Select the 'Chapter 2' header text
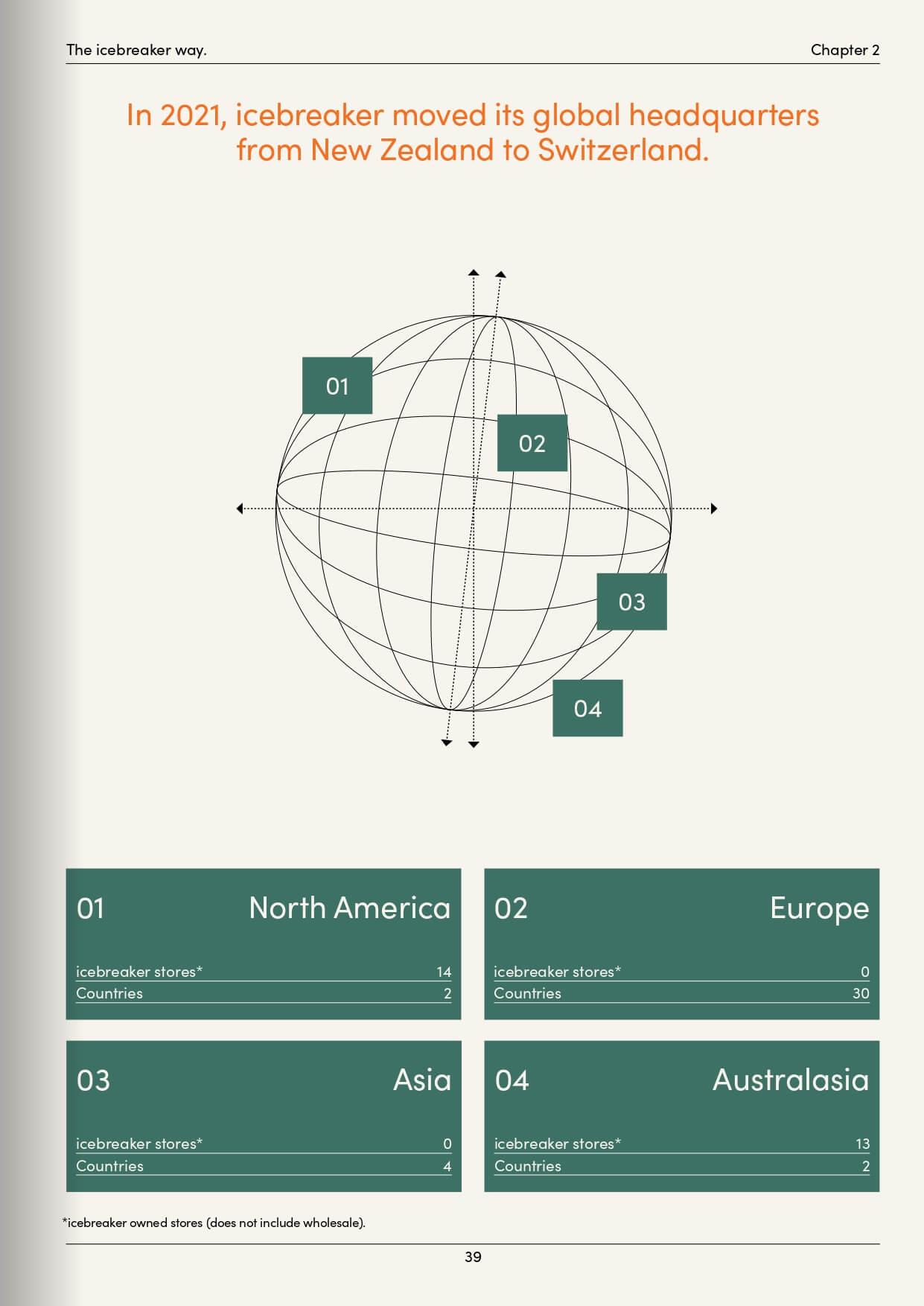 point(845,50)
